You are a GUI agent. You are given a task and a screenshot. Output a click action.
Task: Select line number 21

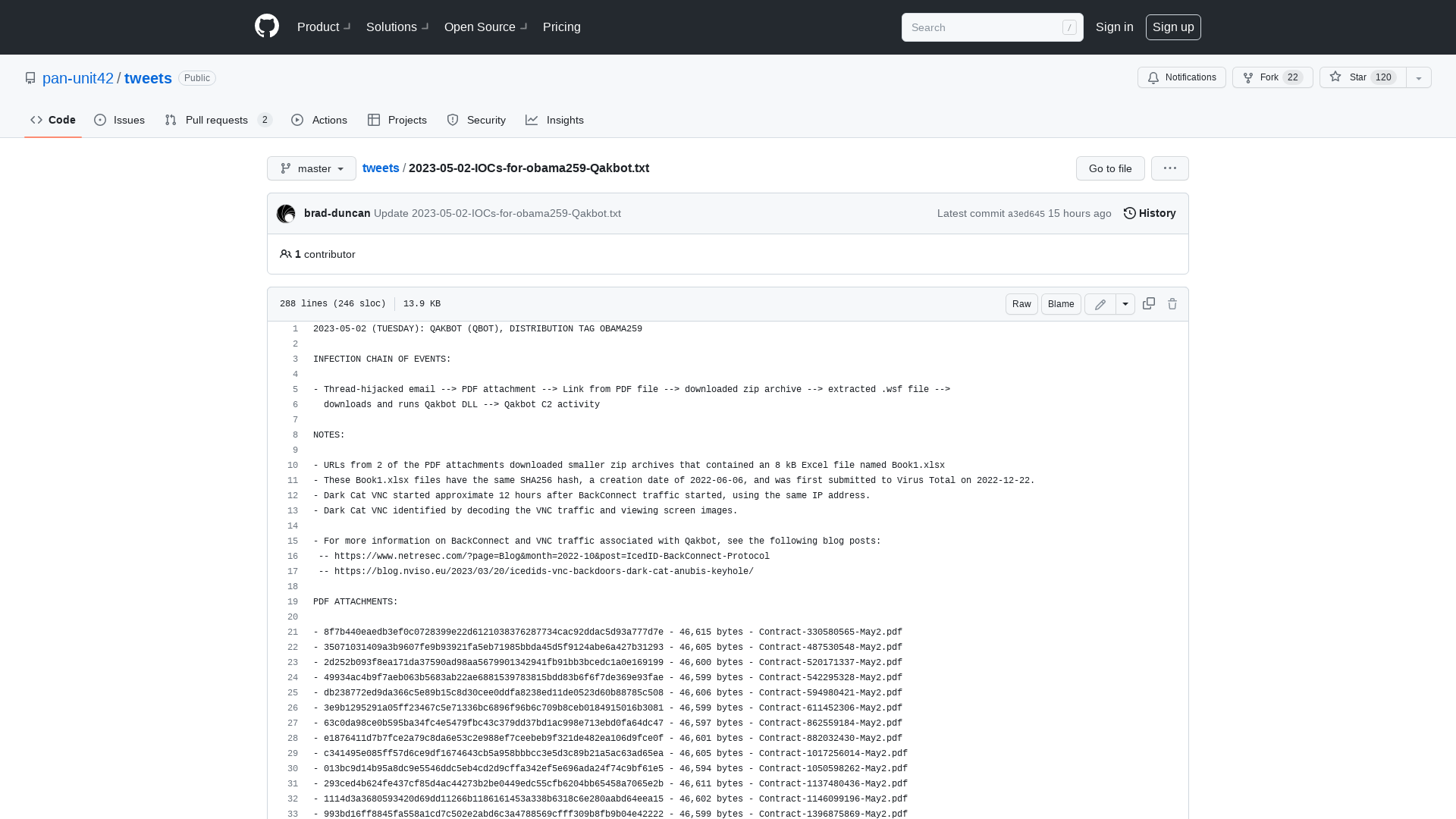(x=293, y=632)
